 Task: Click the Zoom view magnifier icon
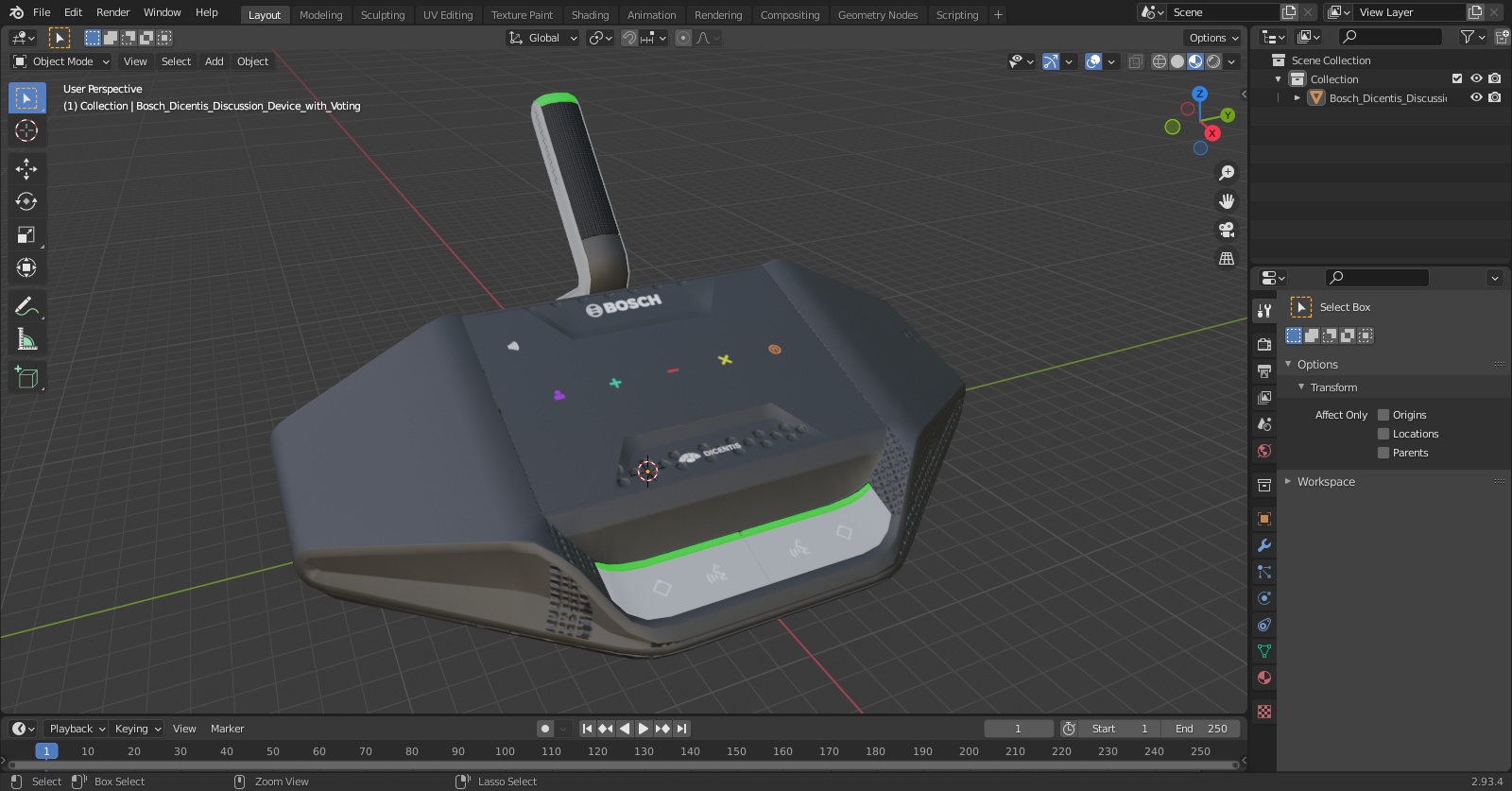click(x=1227, y=173)
